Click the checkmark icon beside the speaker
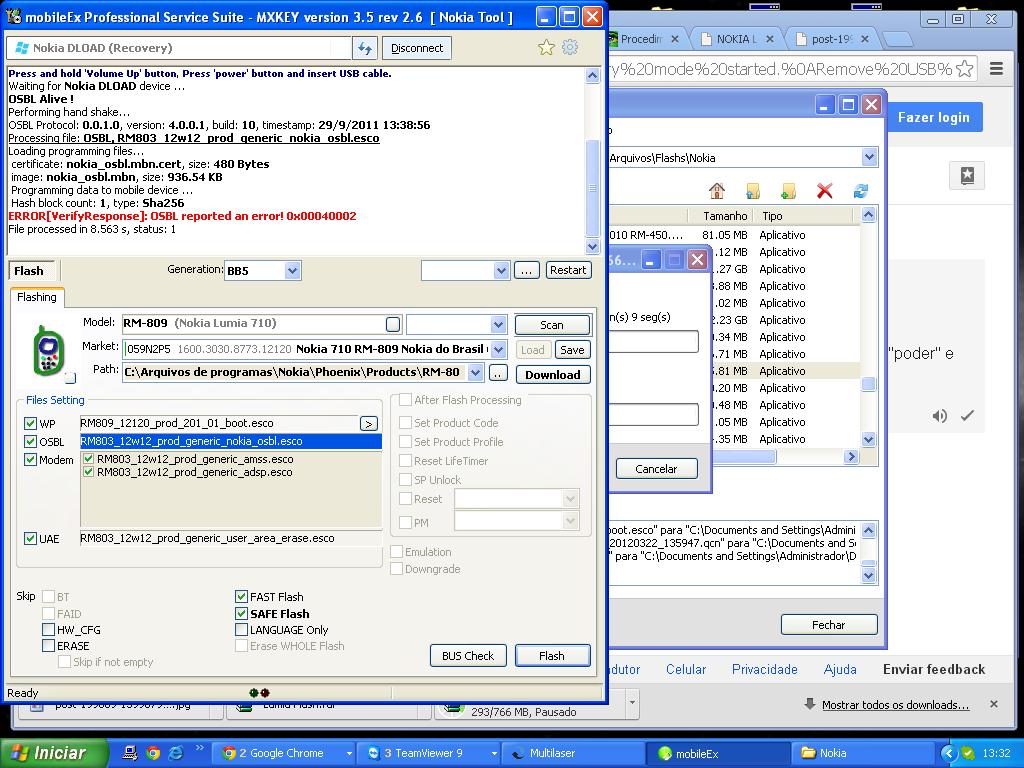The width and height of the screenshot is (1024, 768). point(967,415)
